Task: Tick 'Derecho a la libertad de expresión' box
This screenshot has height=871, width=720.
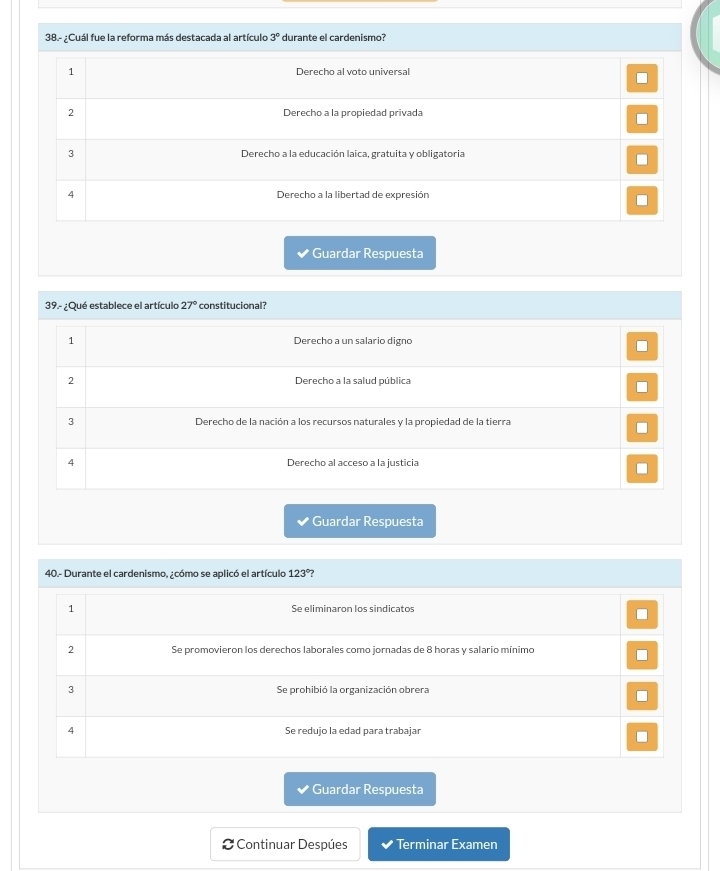Action: pyautogui.click(x=643, y=200)
